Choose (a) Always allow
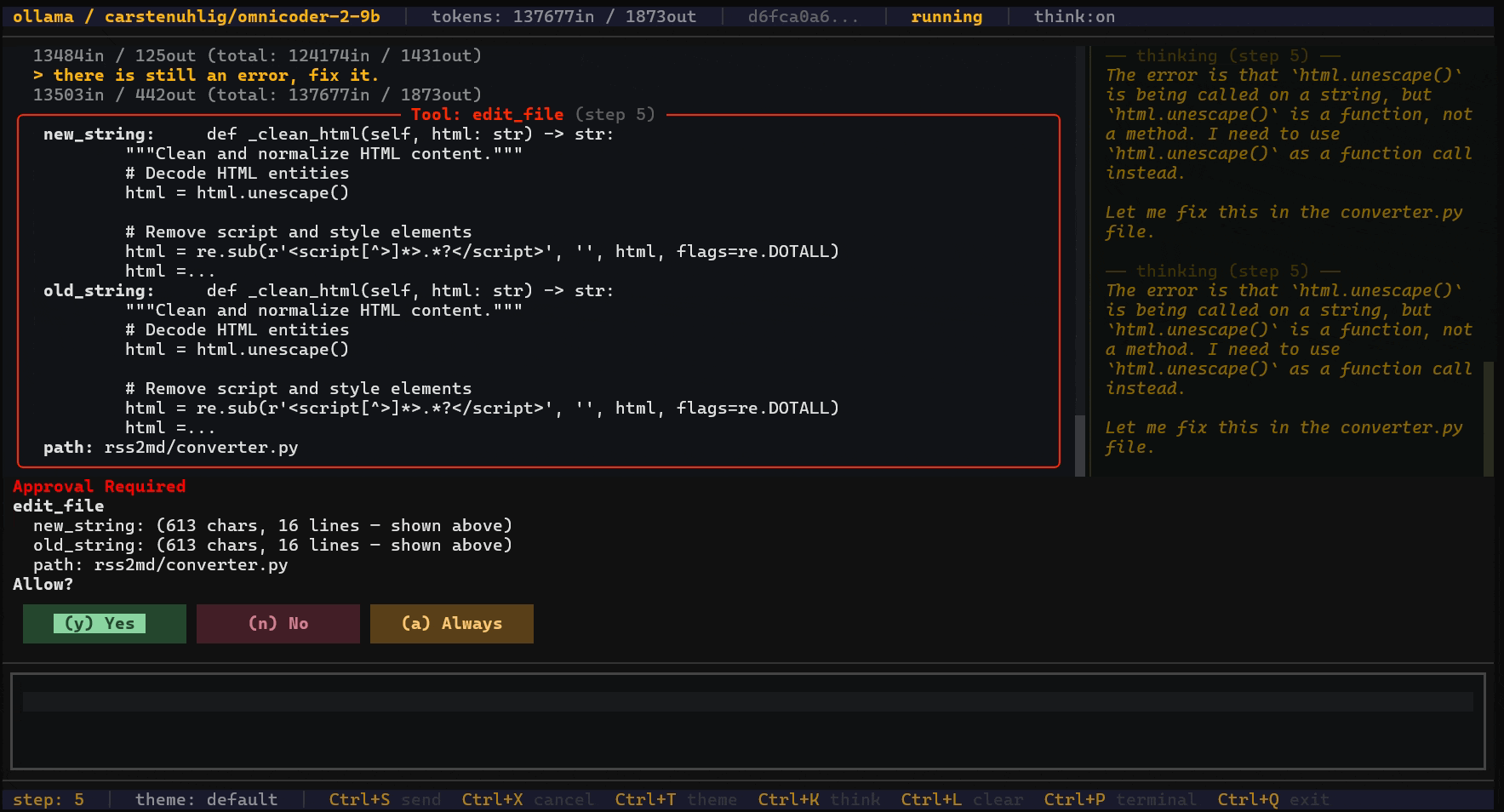The image size is (1504, 812). coord(451,624)
